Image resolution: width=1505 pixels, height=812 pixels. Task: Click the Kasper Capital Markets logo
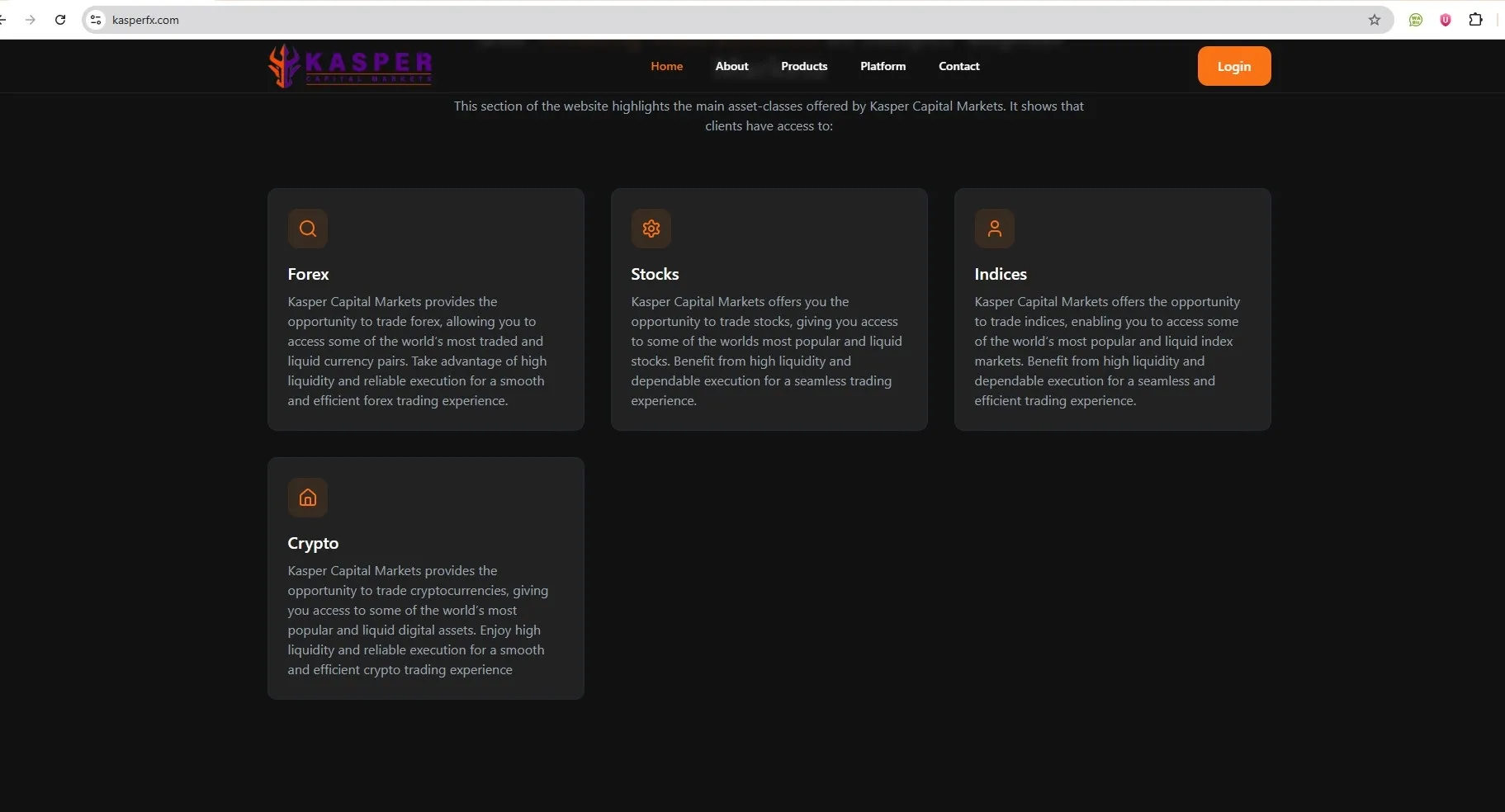point(350,66)
